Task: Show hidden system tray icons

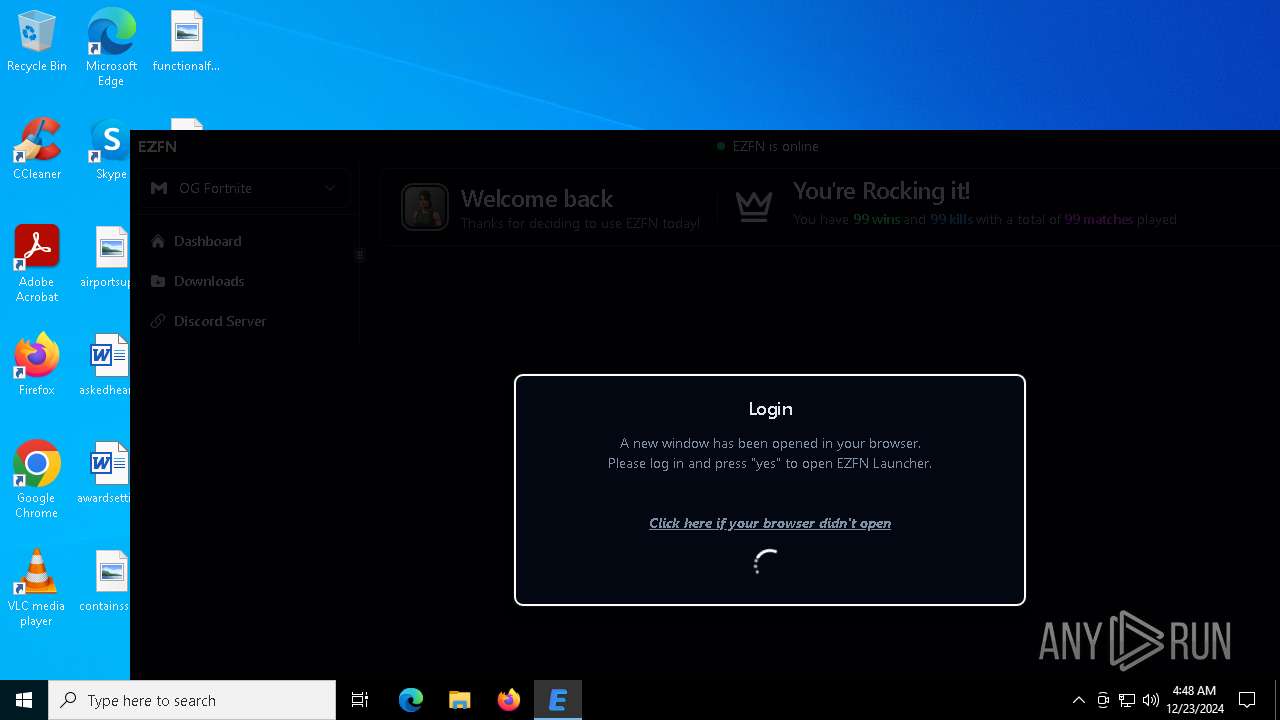Action: (1078, 700)
